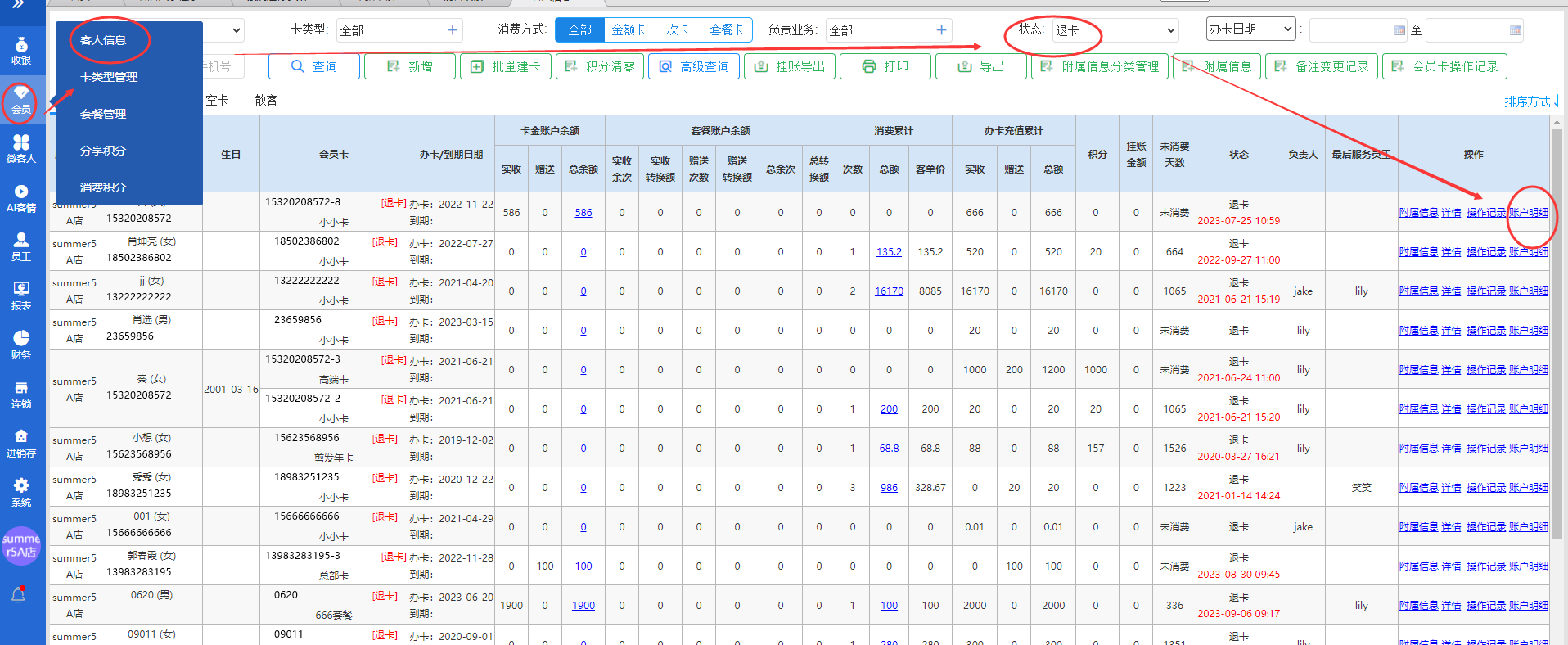Click balance link 586 in first row
Image resolution: width=1568 pixels, height=645 pixels.
coord(583,213)
